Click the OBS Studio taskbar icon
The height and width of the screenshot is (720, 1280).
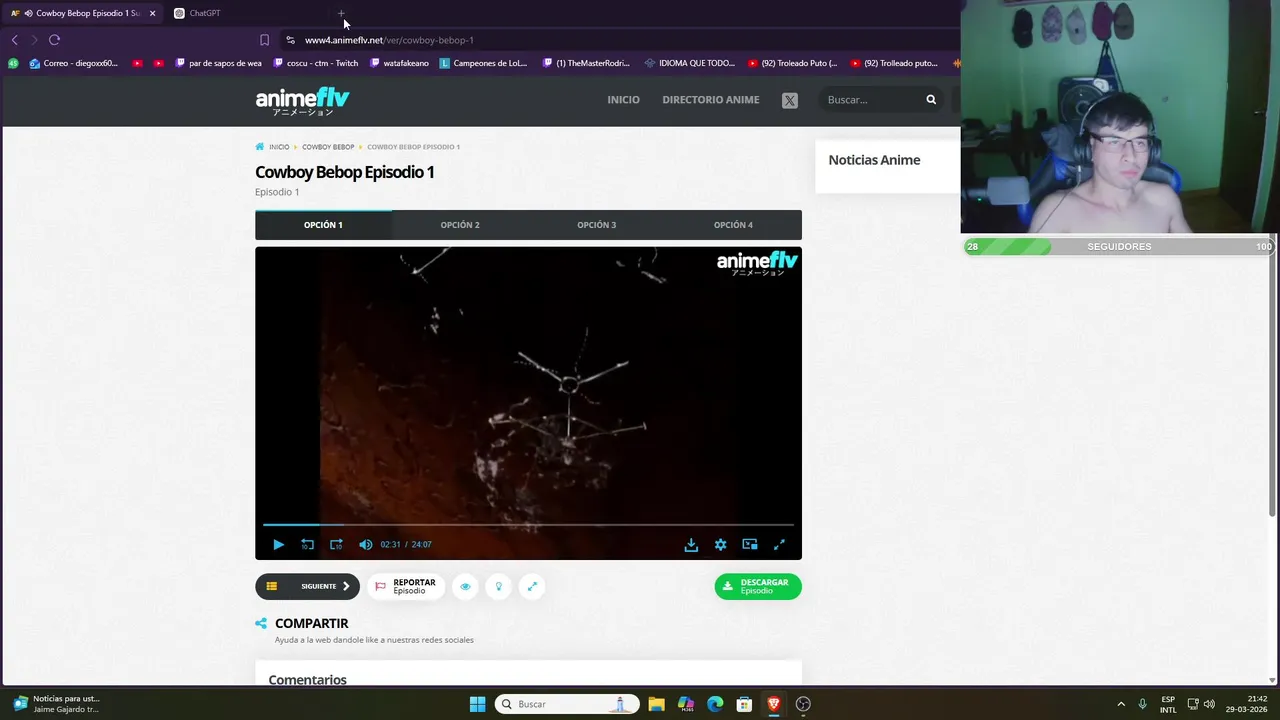point(803,704)
